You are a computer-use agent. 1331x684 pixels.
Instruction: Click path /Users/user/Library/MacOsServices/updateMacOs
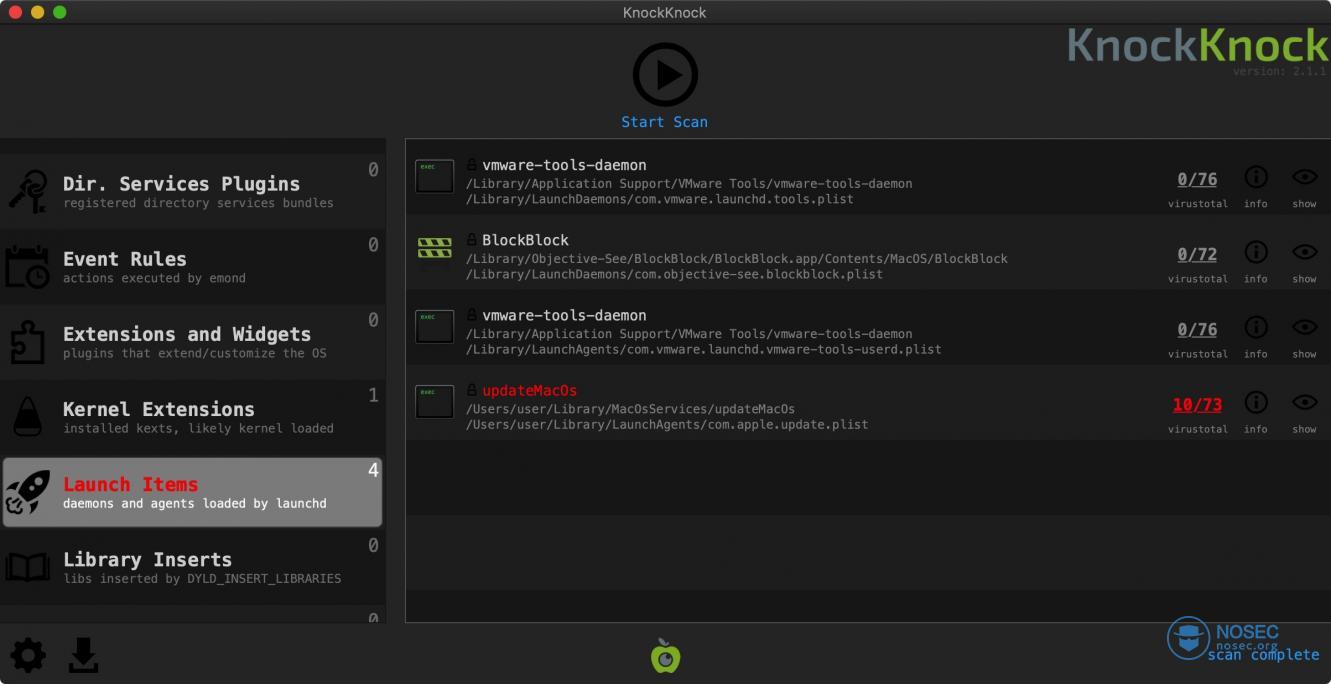[x=631, y=409]
